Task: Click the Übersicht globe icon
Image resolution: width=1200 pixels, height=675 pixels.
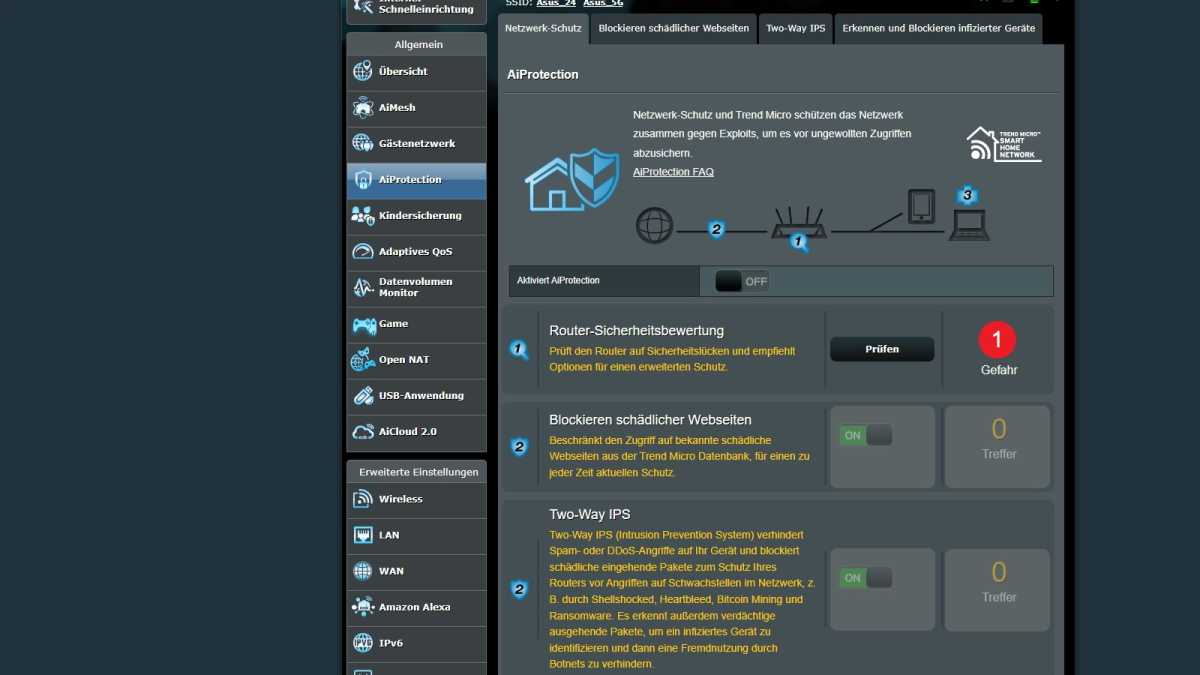Action: (x=363, y=72)
